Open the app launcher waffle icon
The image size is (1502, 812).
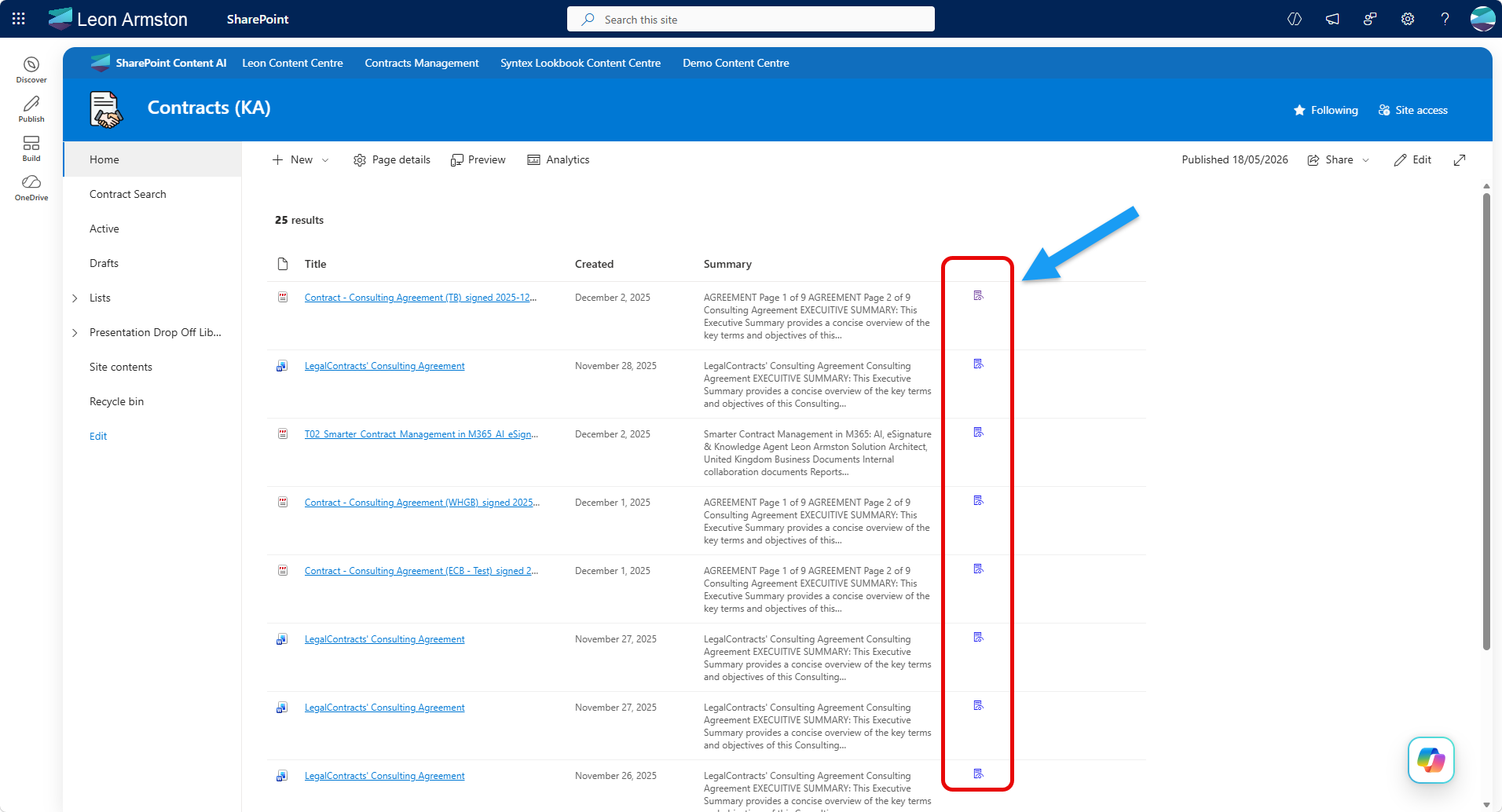point(19,19)
